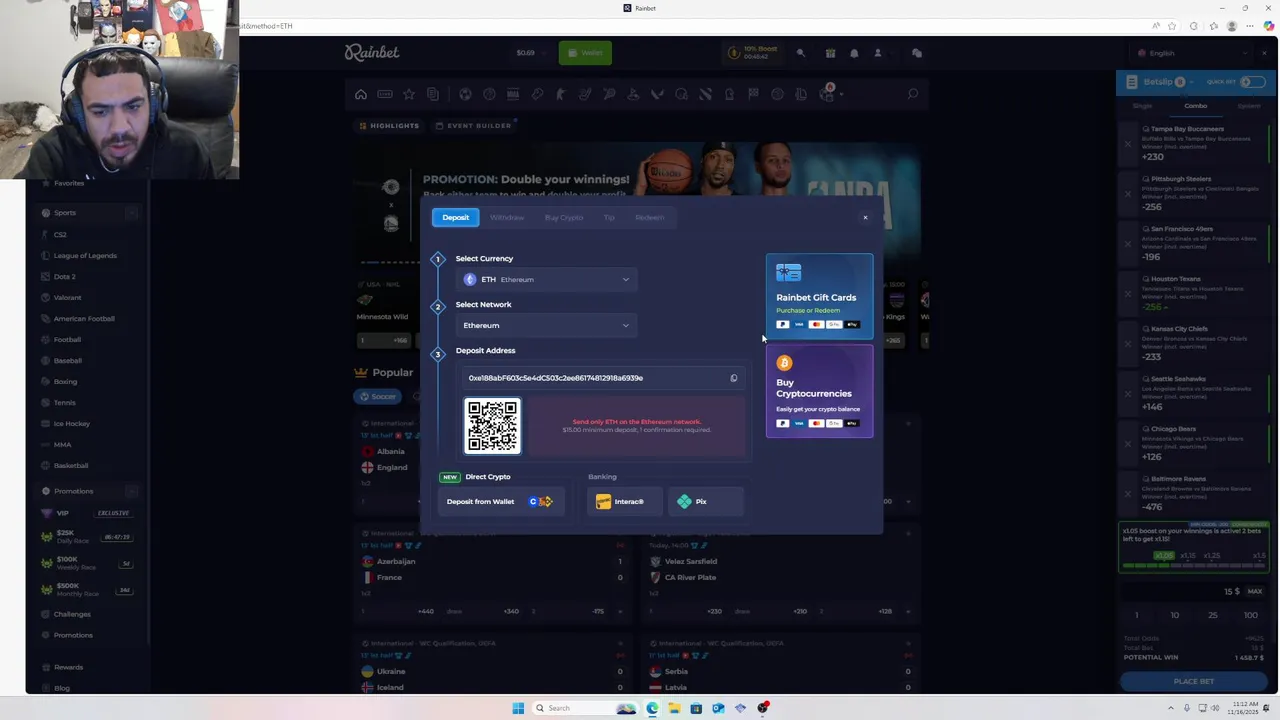This screenshot has width=1280, height=720.
Task: Remove the Seattle Seahawks selection
Action: [1127, 393]
